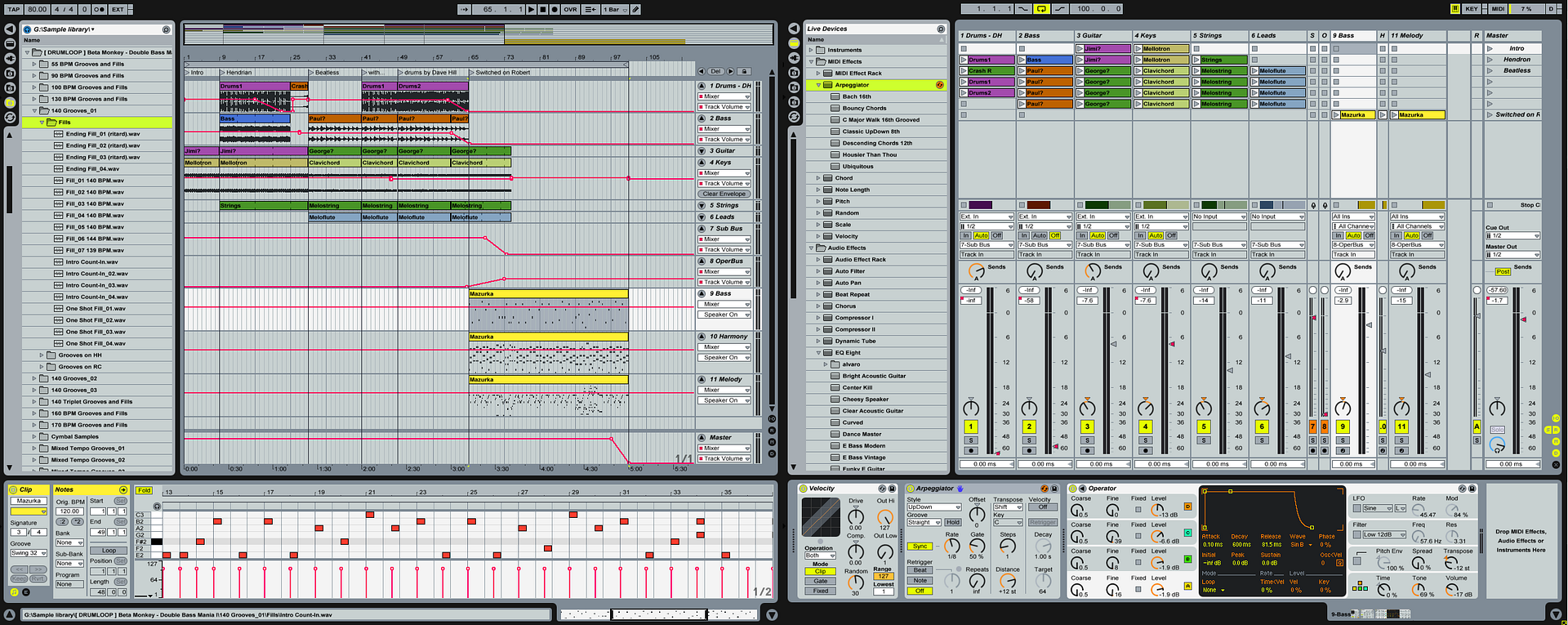1568x625 pixels.
Task: Launch the Drums1 clip in first slot
Action: tap(964, 60)
